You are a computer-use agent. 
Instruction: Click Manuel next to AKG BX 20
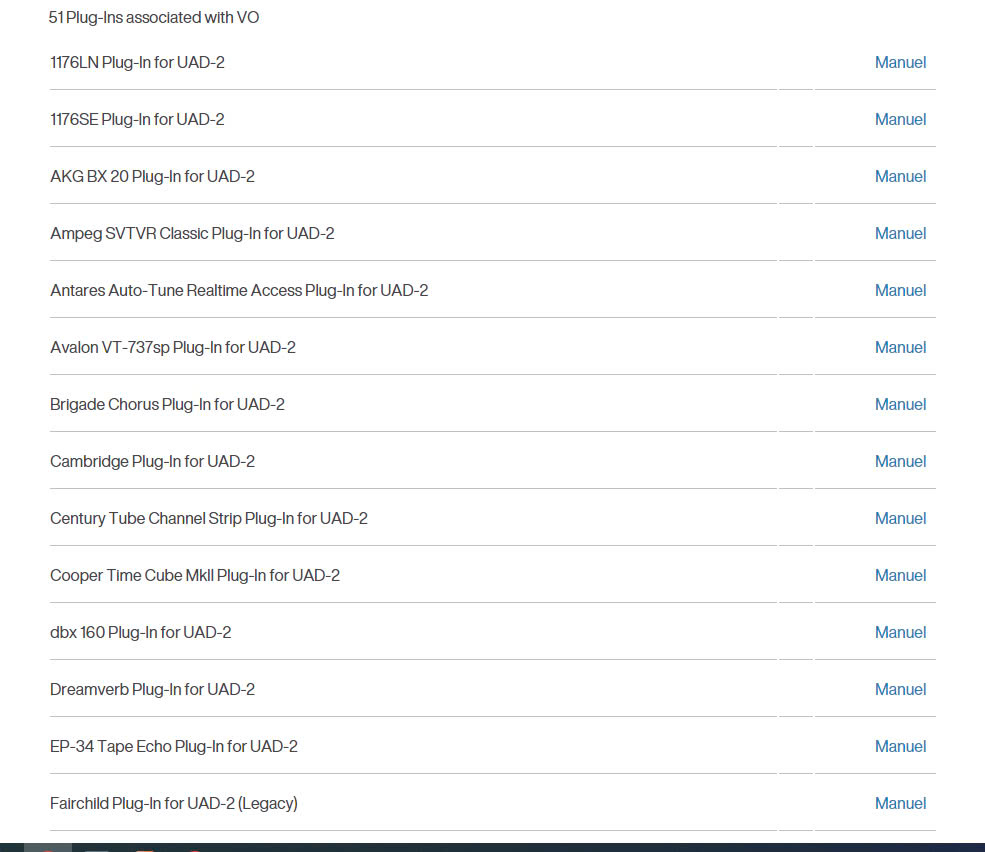[x=900, y=176]
